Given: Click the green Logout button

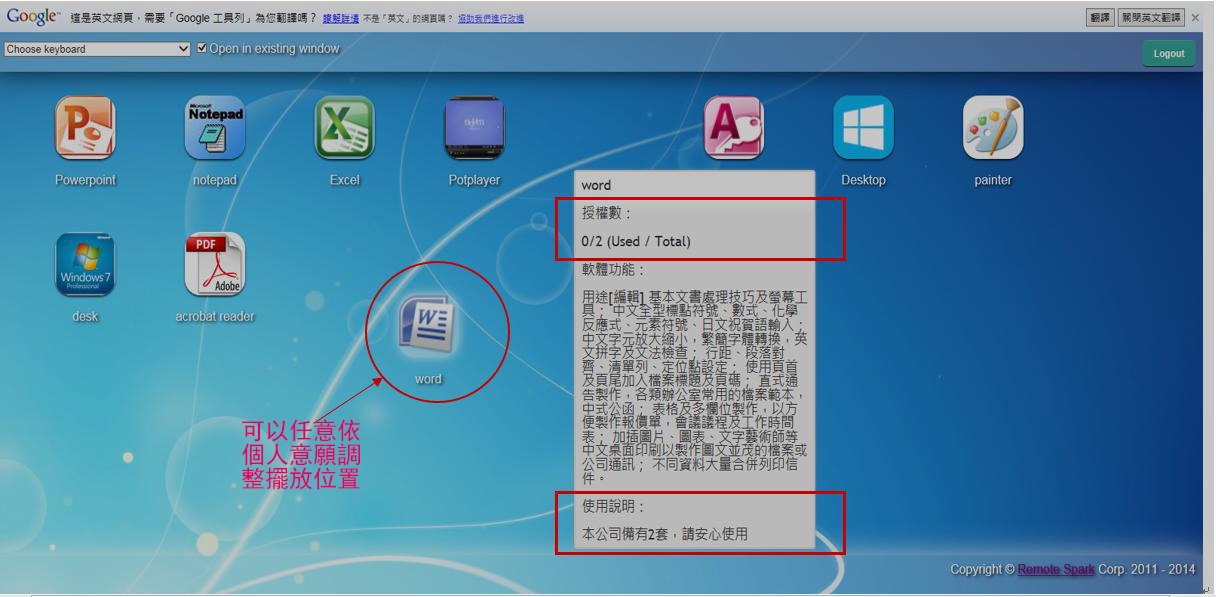Looking at the screenshot, I should [1168, 54].
